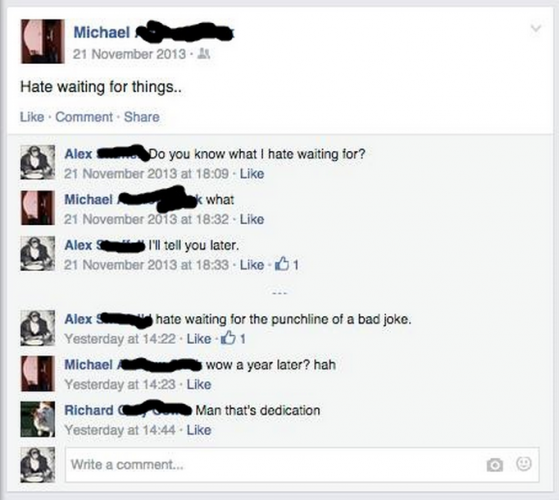The height and width of the screenshot is (500, 559).
Task: Open the post options chevron dropdown
Action: pyautogui.click(x=535, y=28)
